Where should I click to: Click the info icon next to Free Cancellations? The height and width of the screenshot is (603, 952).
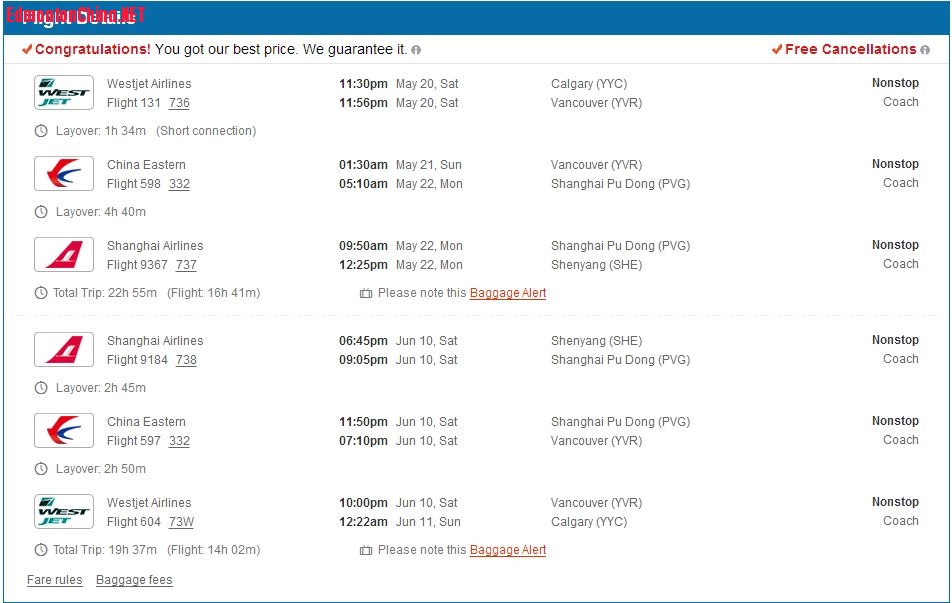click(925, 50)
